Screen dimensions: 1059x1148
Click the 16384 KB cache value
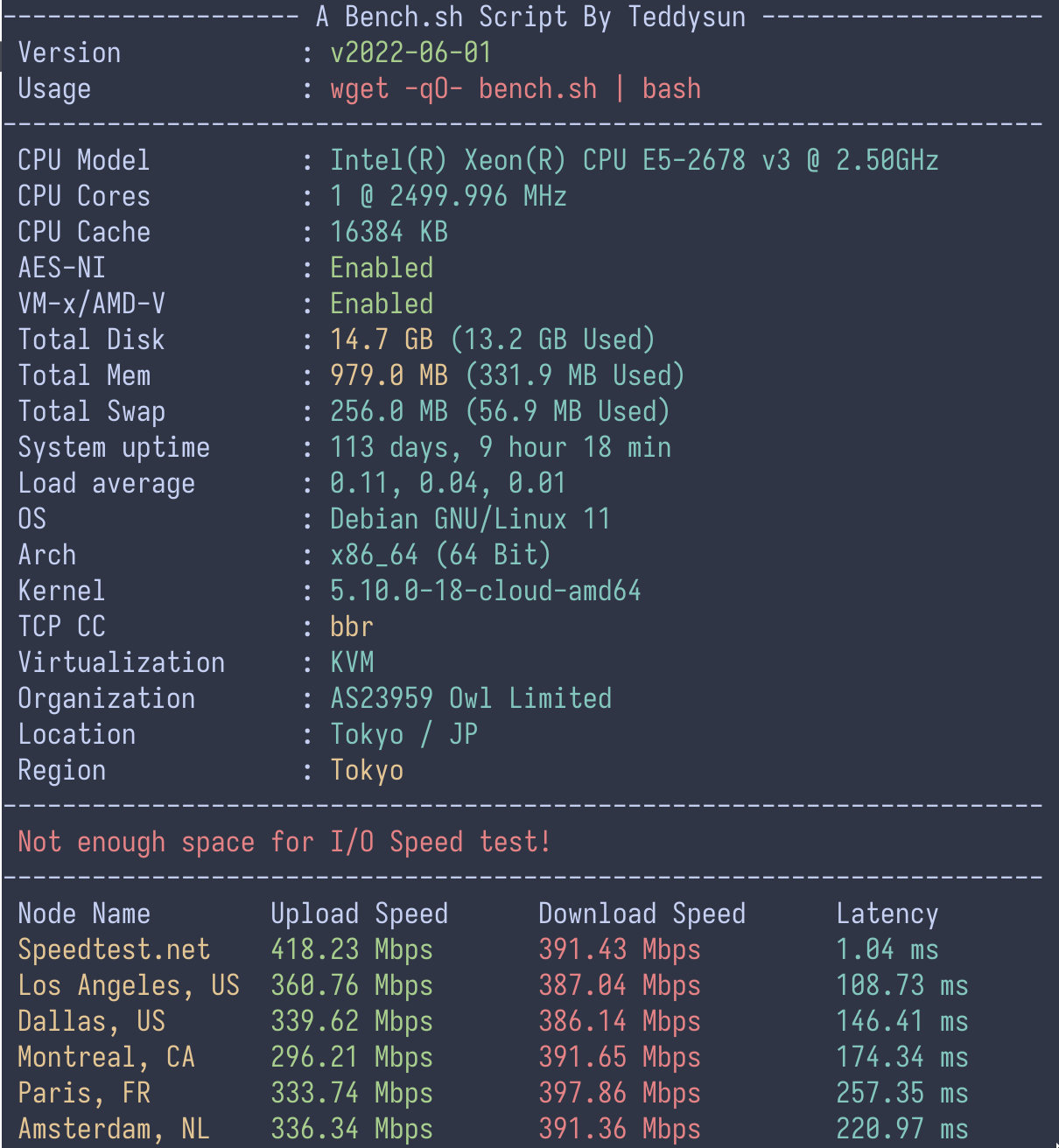click(389, 232)
